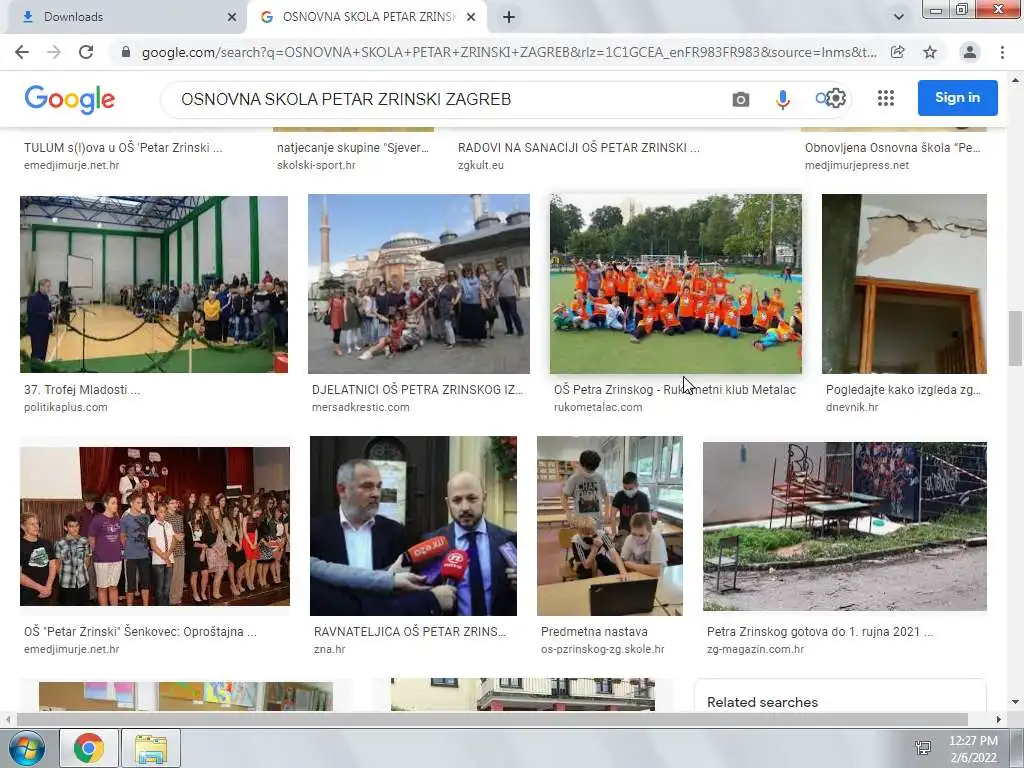This screenshot has height=768, width=1024.
Task: Click the vertical scrollbar thumb
Action: click(1015, 338)
